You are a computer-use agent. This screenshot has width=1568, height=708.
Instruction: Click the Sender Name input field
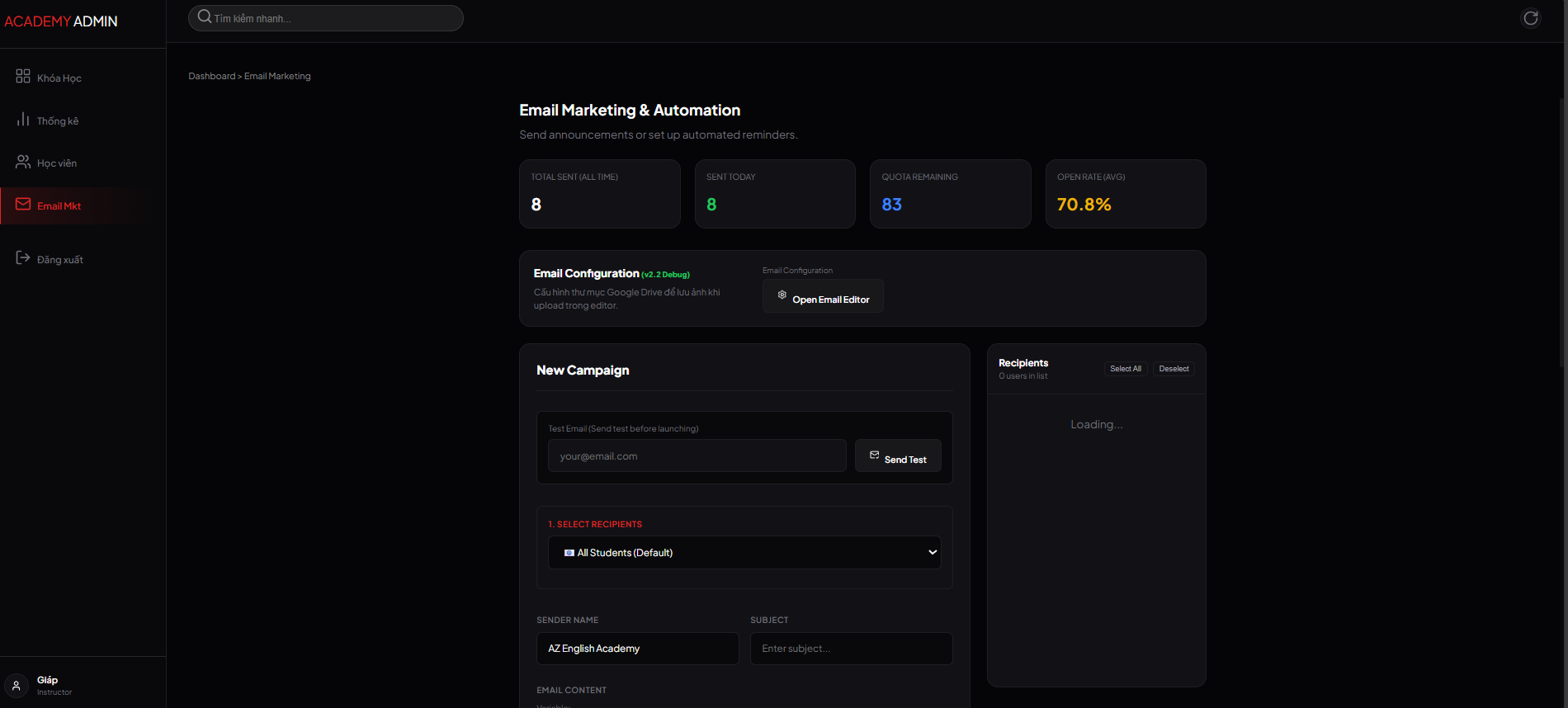tap(637, 649)
